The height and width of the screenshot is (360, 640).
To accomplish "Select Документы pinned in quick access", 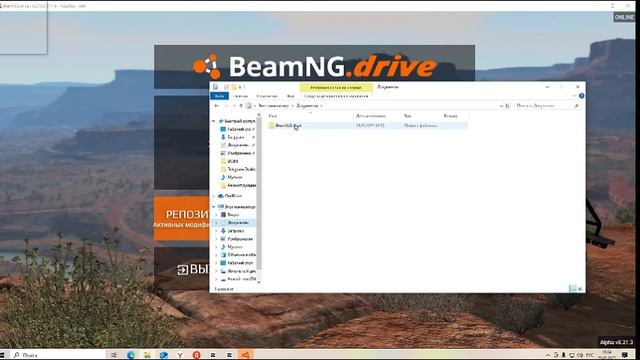I will pyautogui.click(x=238, y=145).
